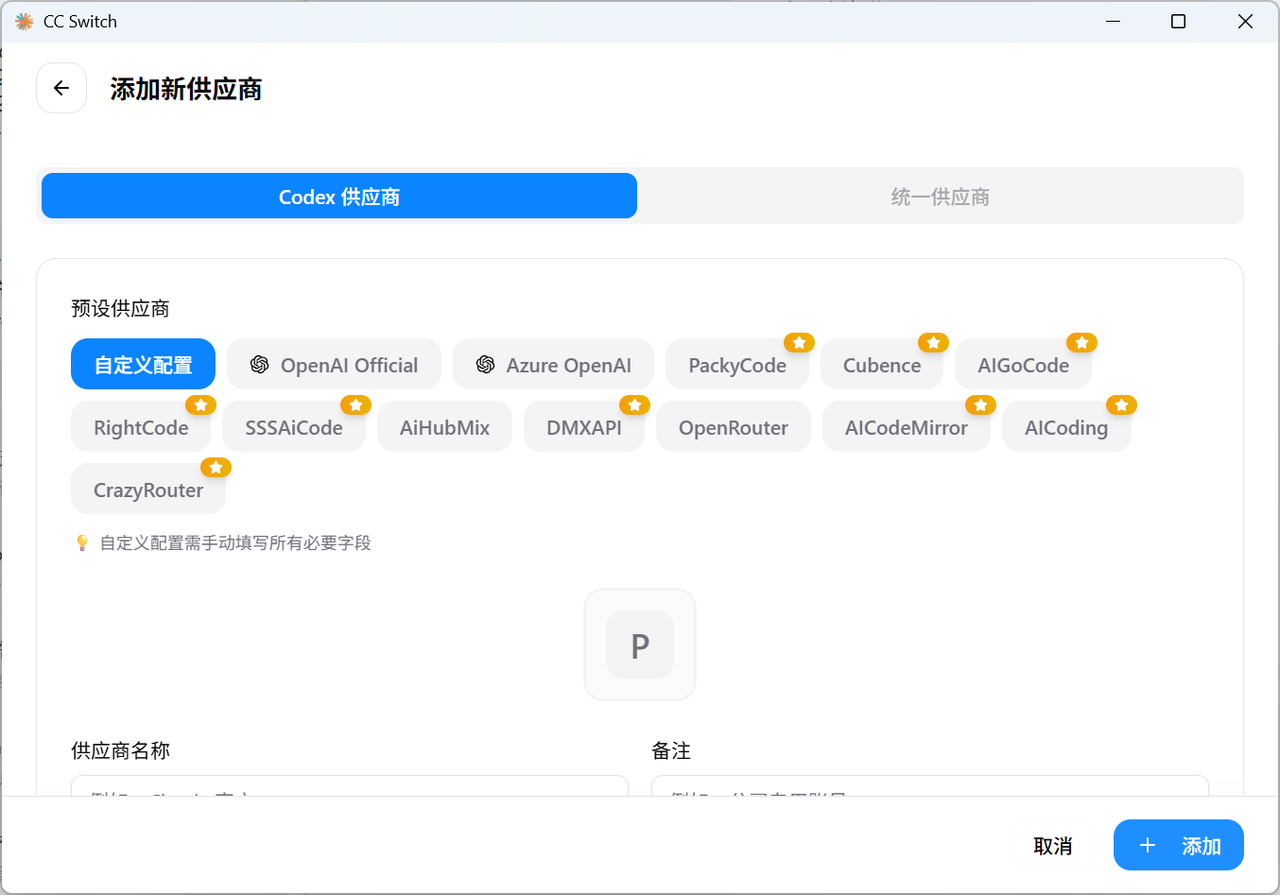The height and width of the screenshot is (895, 1280).
Task: Choose the AICoding preset
Action: 1066,427
